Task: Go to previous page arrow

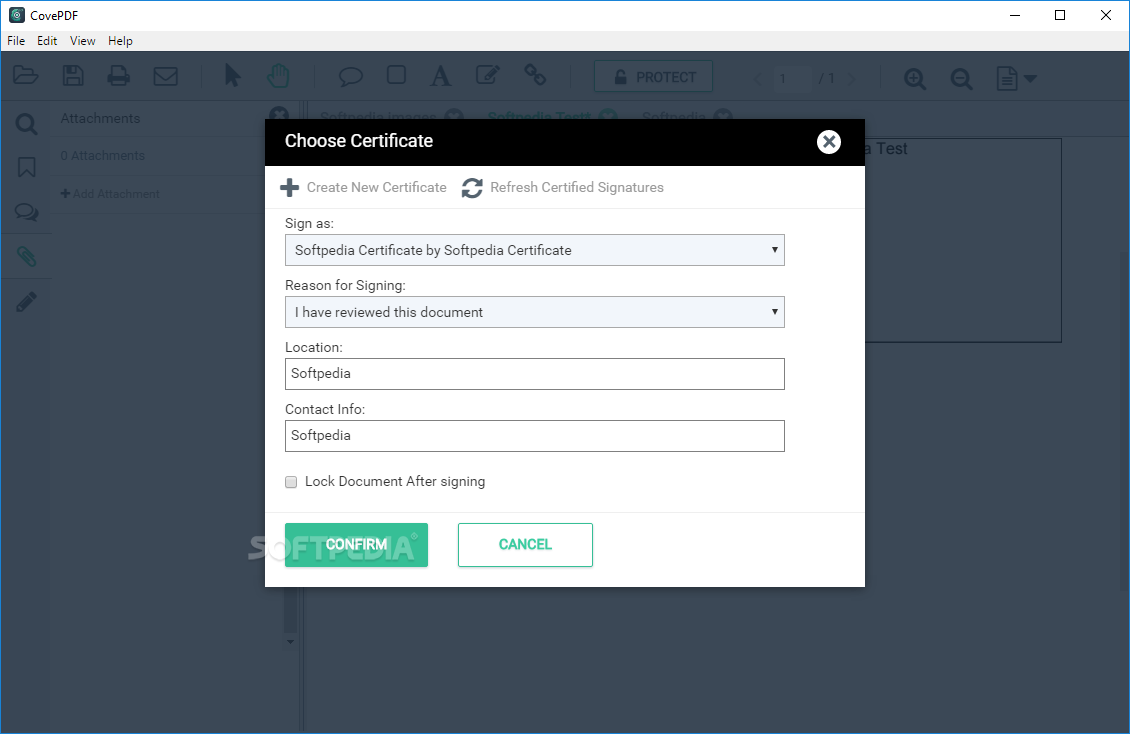Action: 757,79
